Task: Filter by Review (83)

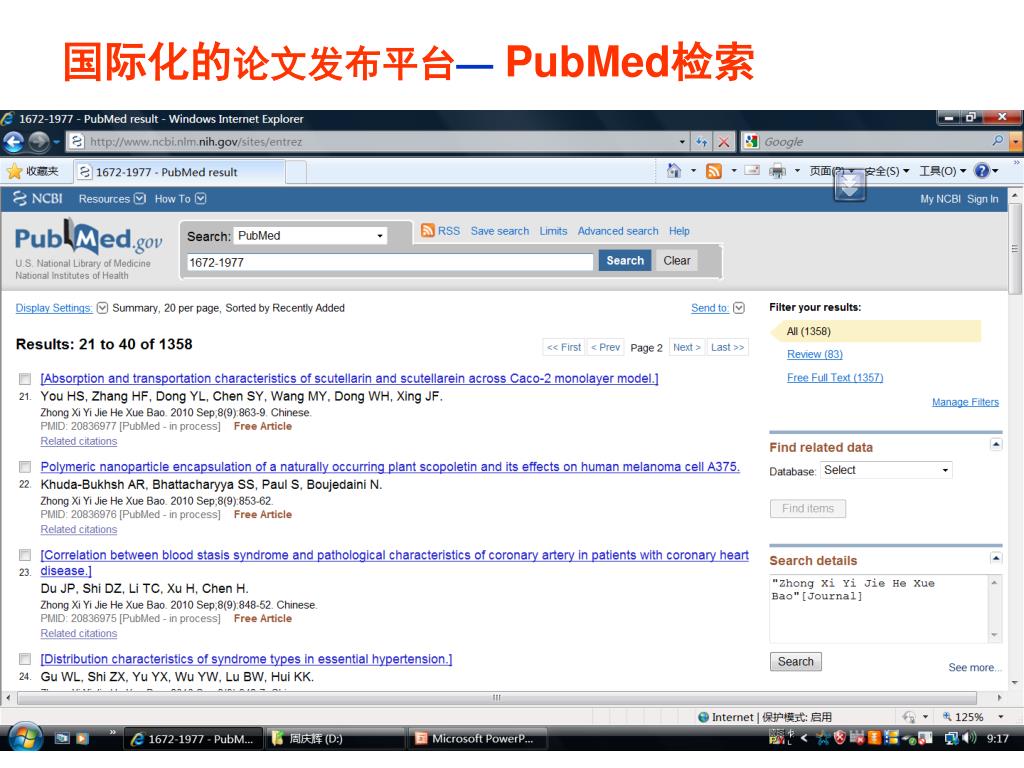Action: [x=814, y=354]
